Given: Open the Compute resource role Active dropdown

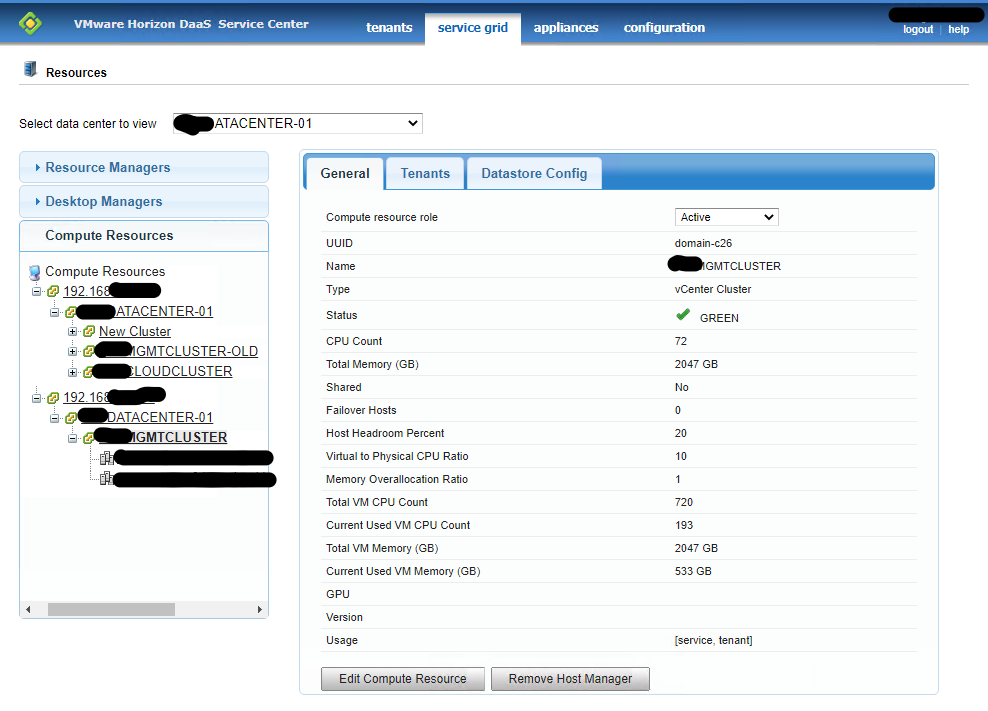Looking at the screenshot, I should (x=727, y=217).
